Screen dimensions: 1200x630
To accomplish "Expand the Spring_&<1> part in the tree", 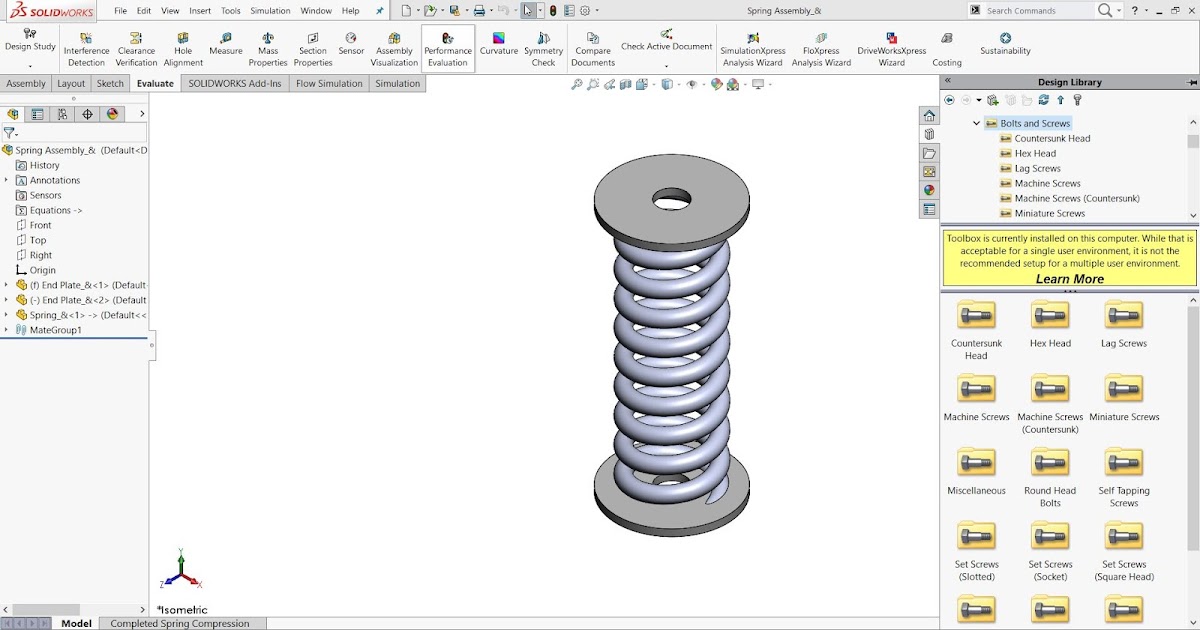I will pyautogui.click(x=7, y=314).
